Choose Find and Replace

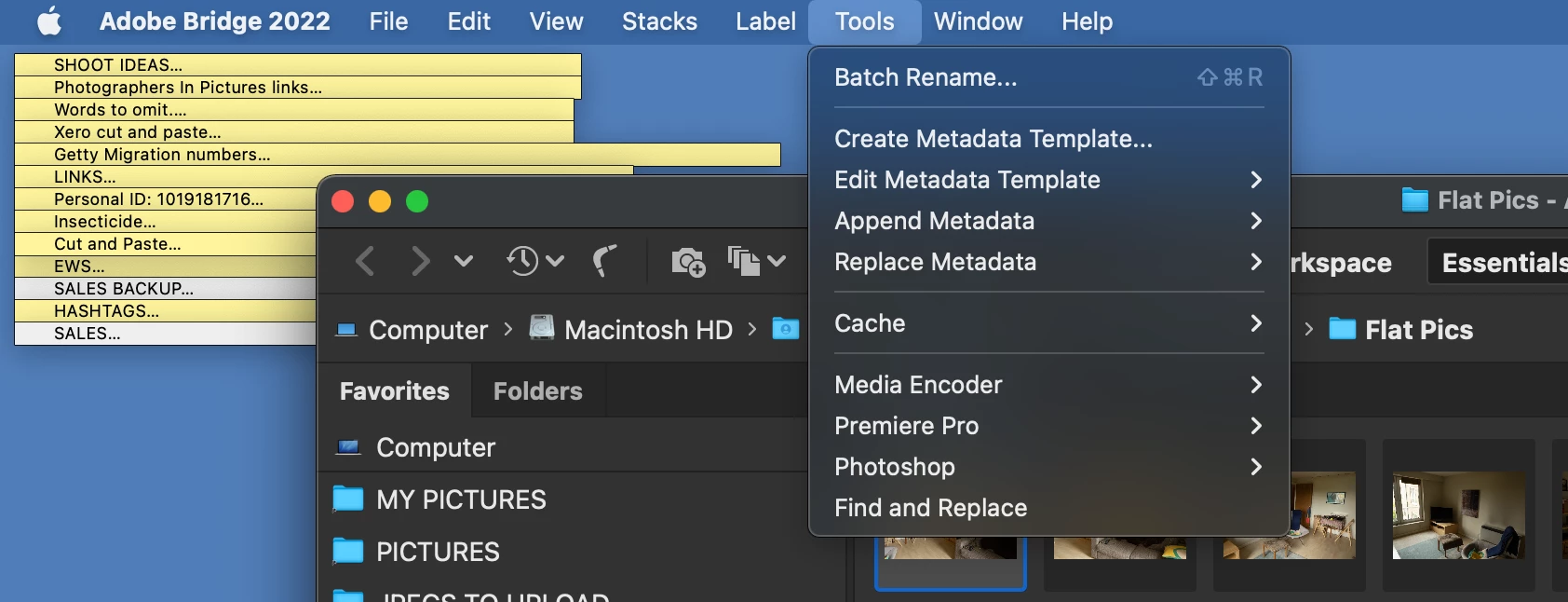1049,508
